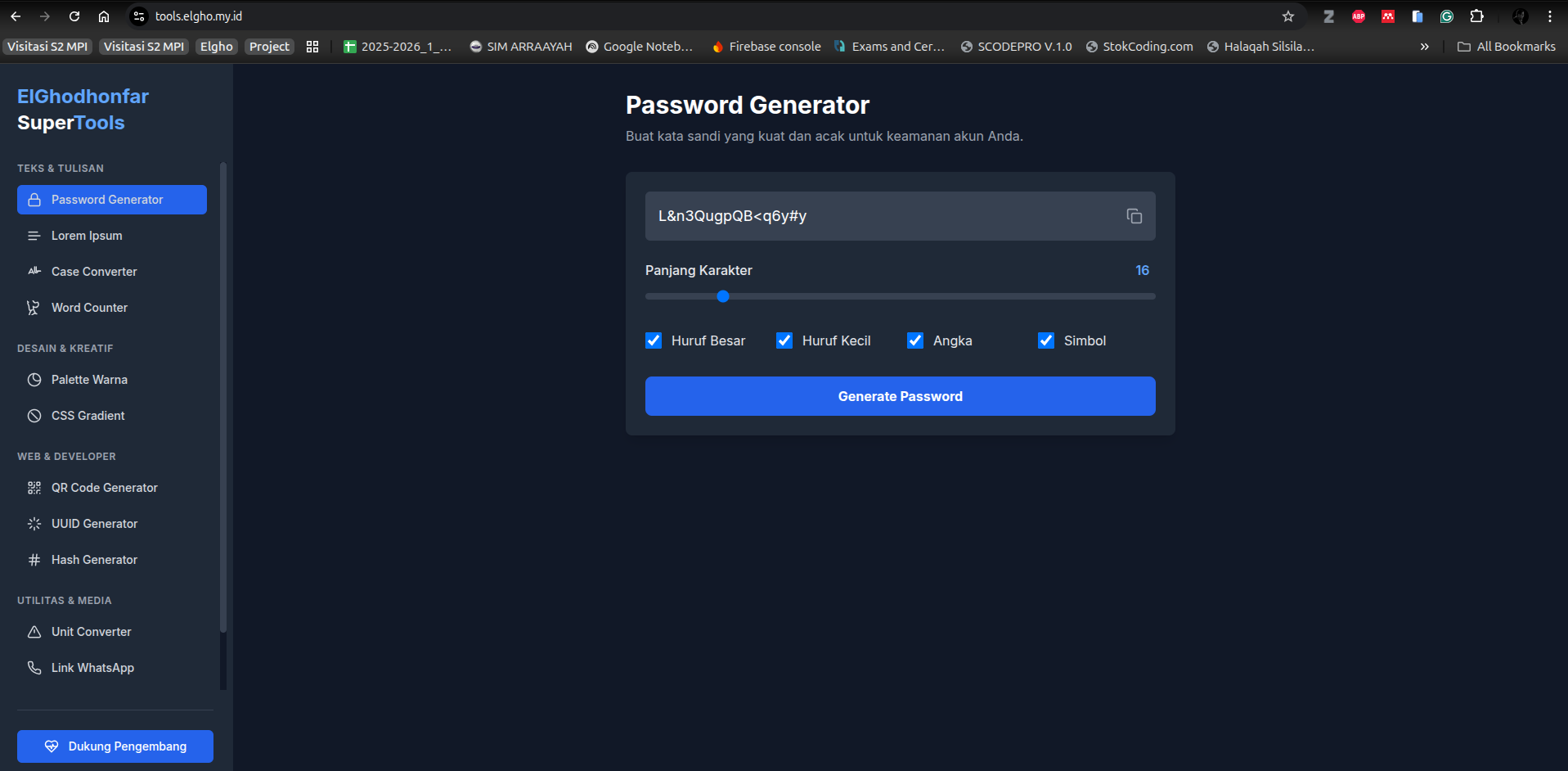This screenshot has width=1568, height=771.
Task: Click the Generate Password button
Action: pyautogui.click(x=900, y=396)
